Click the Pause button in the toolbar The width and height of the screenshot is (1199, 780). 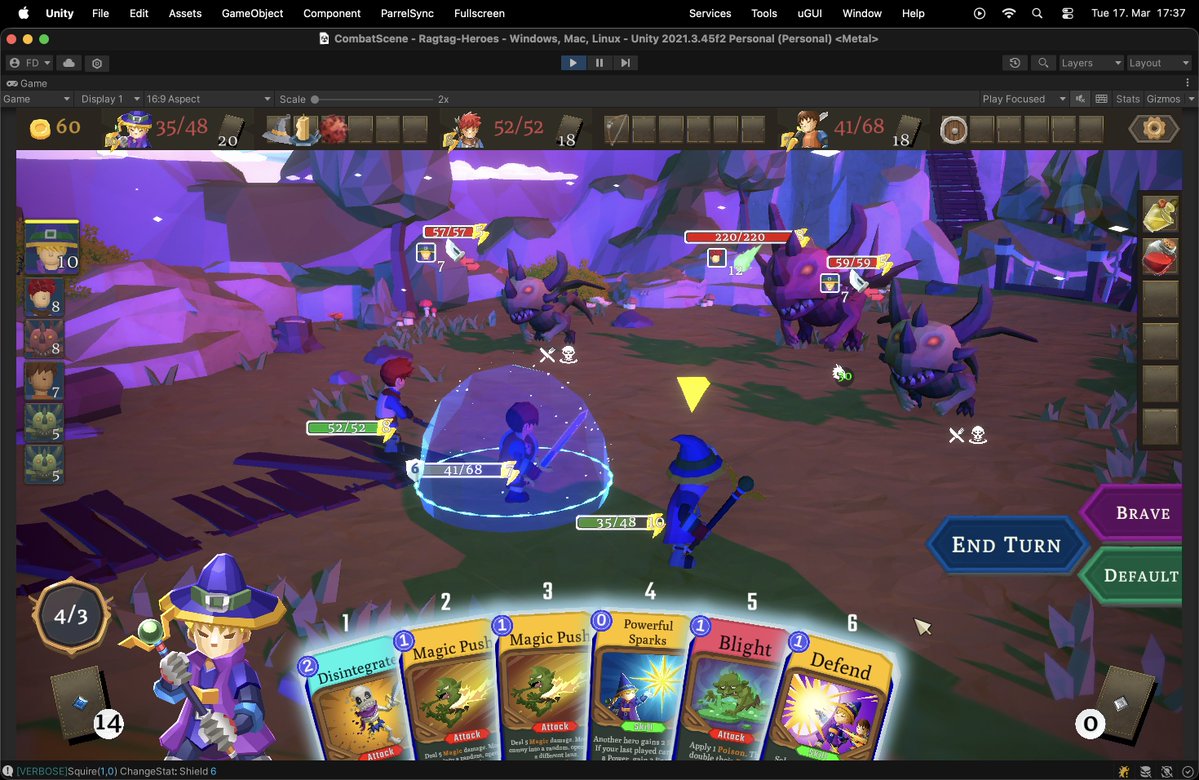pyautogui.click(x=597, y=63)
